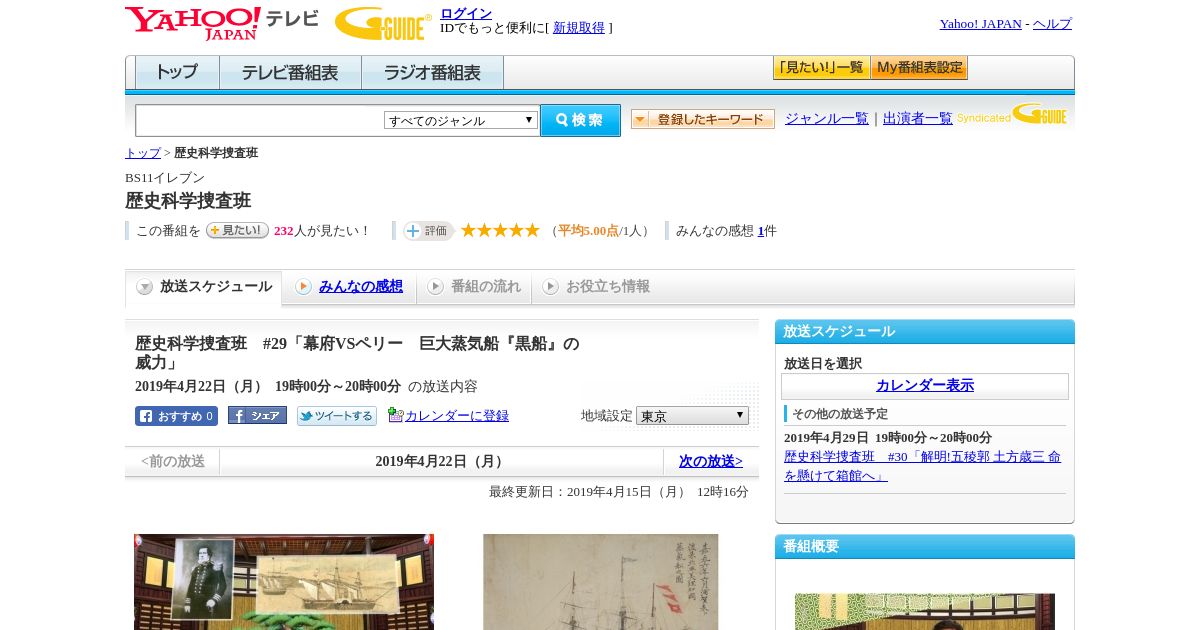
Task: Click the Perry portrait program thumbnail
Action: (x=284, y=582)
